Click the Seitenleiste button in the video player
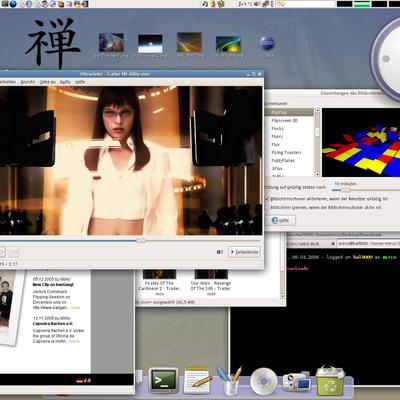The image size is (400, 400). 244,252
